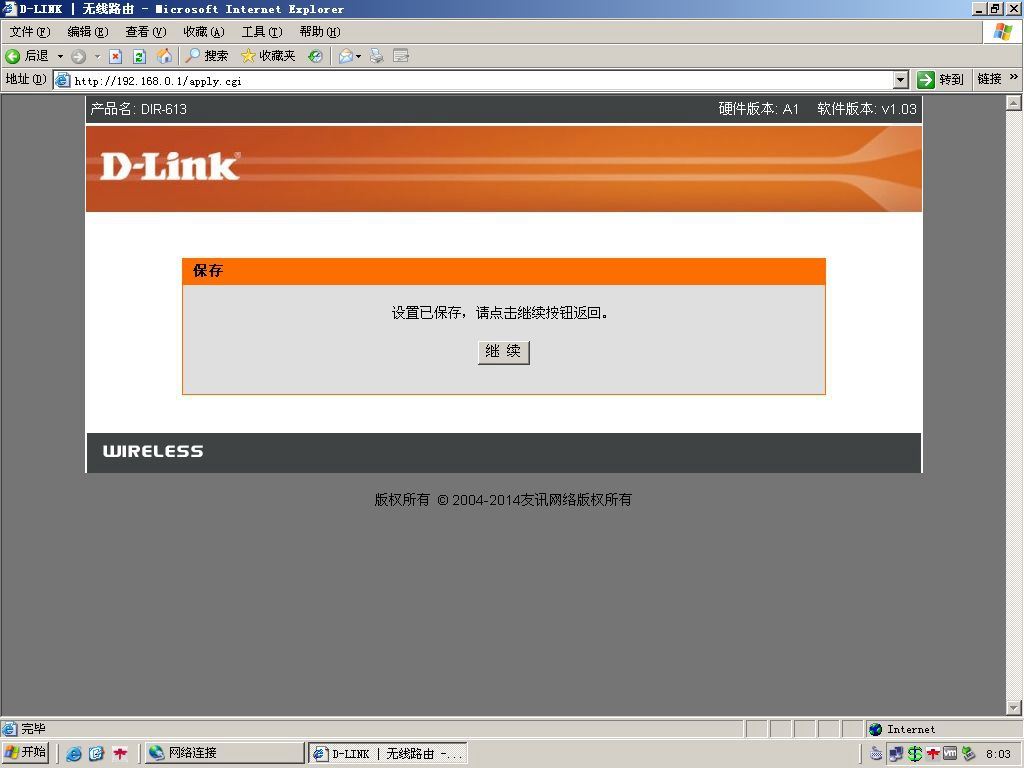Click the vertical scrollbar up arrow
The image size is (1024, 768).
click(x=1014, y=103)
